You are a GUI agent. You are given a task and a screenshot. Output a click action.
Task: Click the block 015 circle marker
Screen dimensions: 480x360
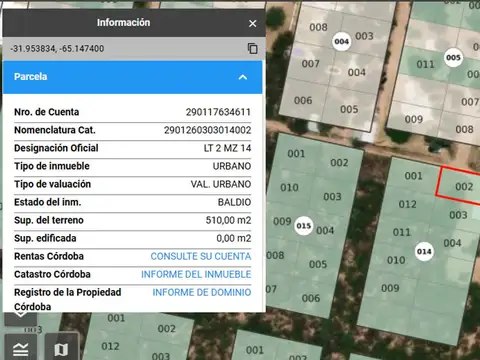click(x=304, y=226)
